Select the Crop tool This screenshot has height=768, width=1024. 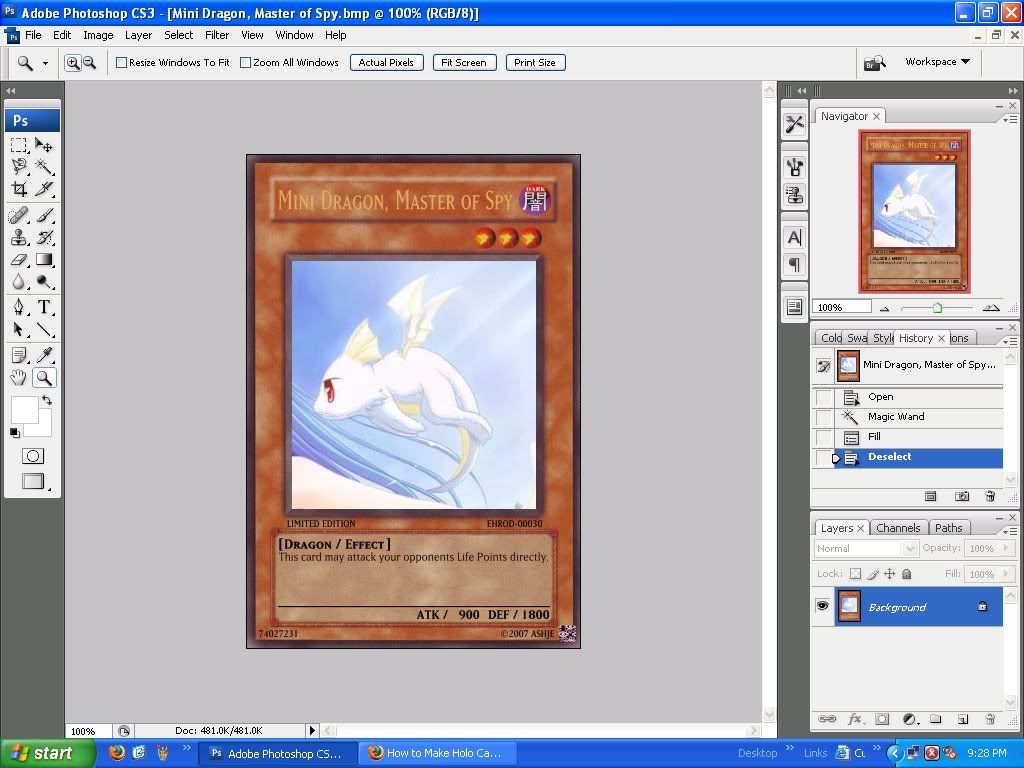(x=19, y=189)
